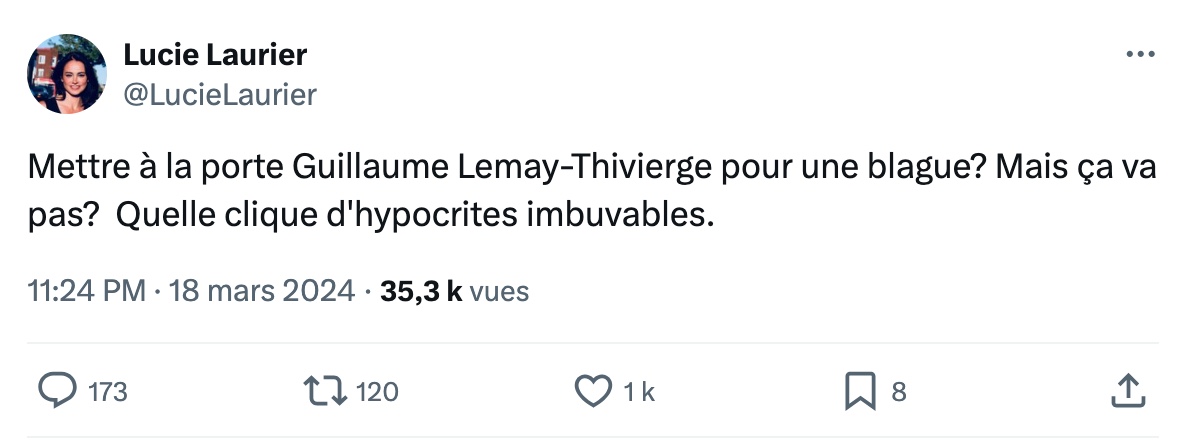Open Lucie Laurier's profile picture

(x=68, y=74)
